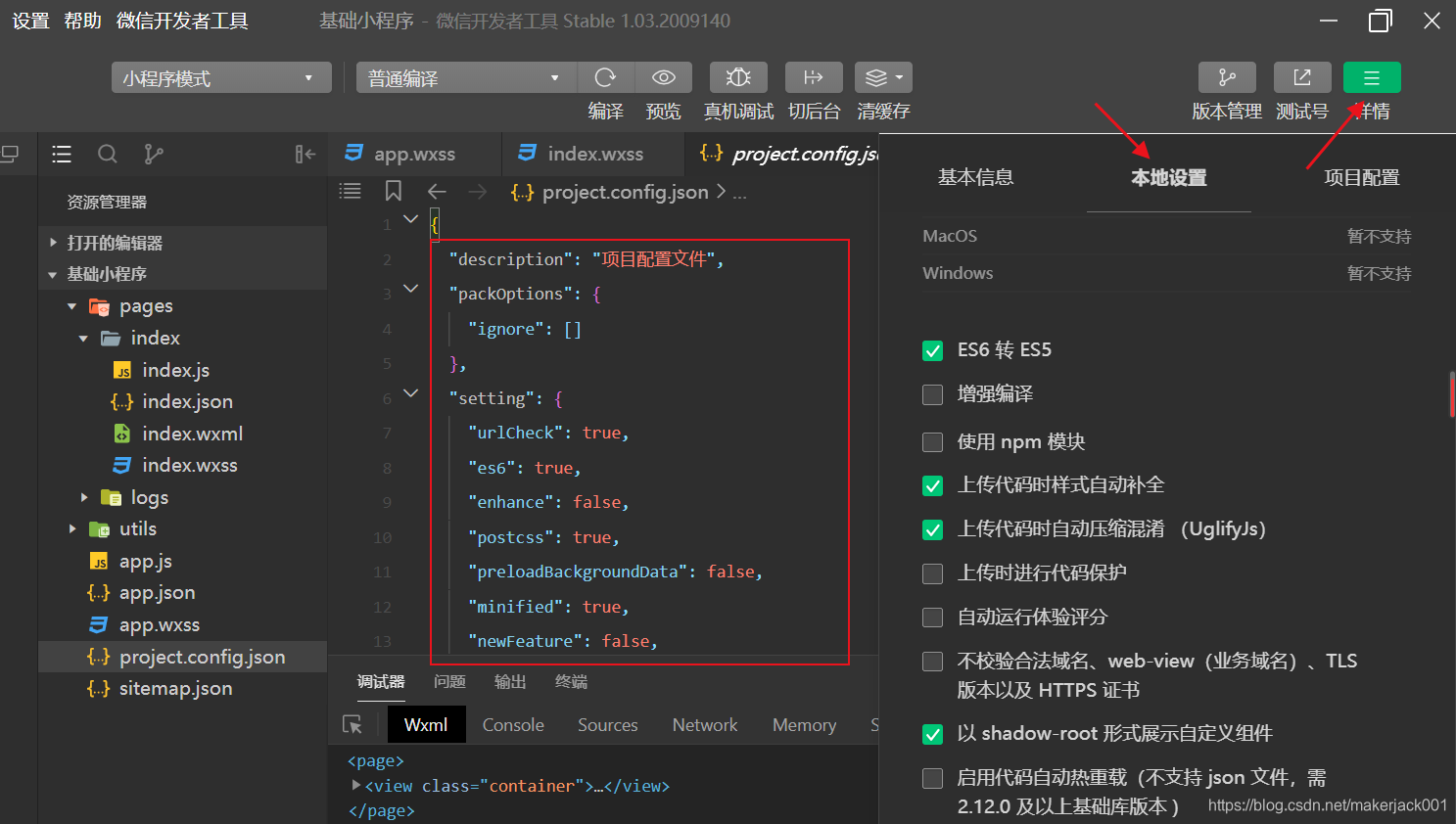This screenshot has width=1456, height=824.
Task: Click the settings panel scrollbar thumb
Action: [x=1452, y=394]
